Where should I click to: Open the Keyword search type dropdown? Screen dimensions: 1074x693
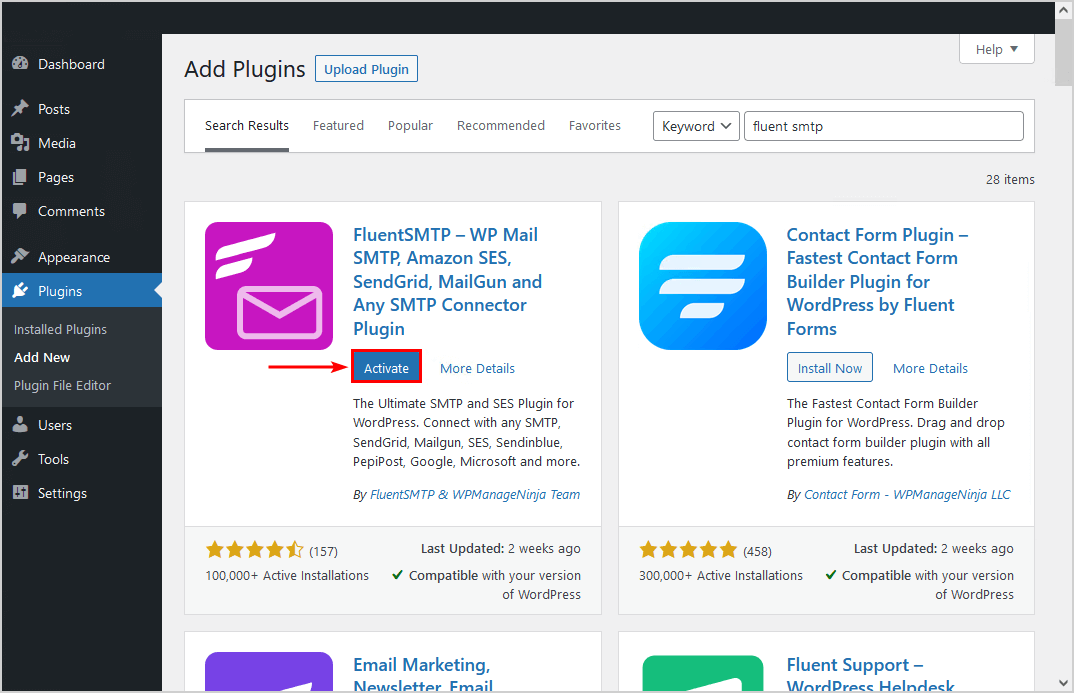pos(696,126)
